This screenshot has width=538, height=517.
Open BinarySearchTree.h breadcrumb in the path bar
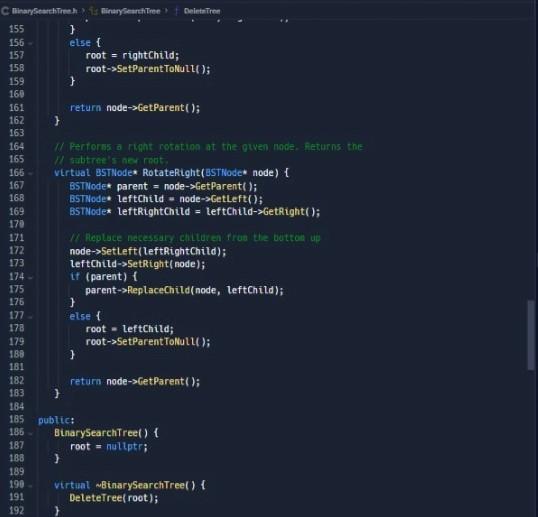point(45,11)
